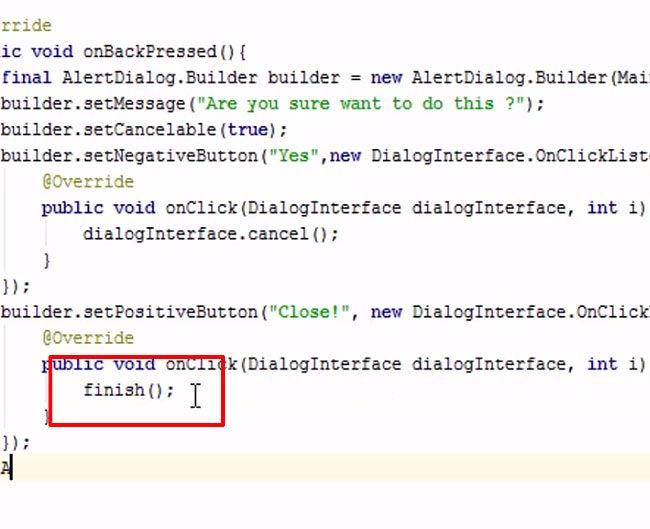The height and width of the screenshot is (529, 650).
Task: Click the finish() statement
Action: coord(129,391)
